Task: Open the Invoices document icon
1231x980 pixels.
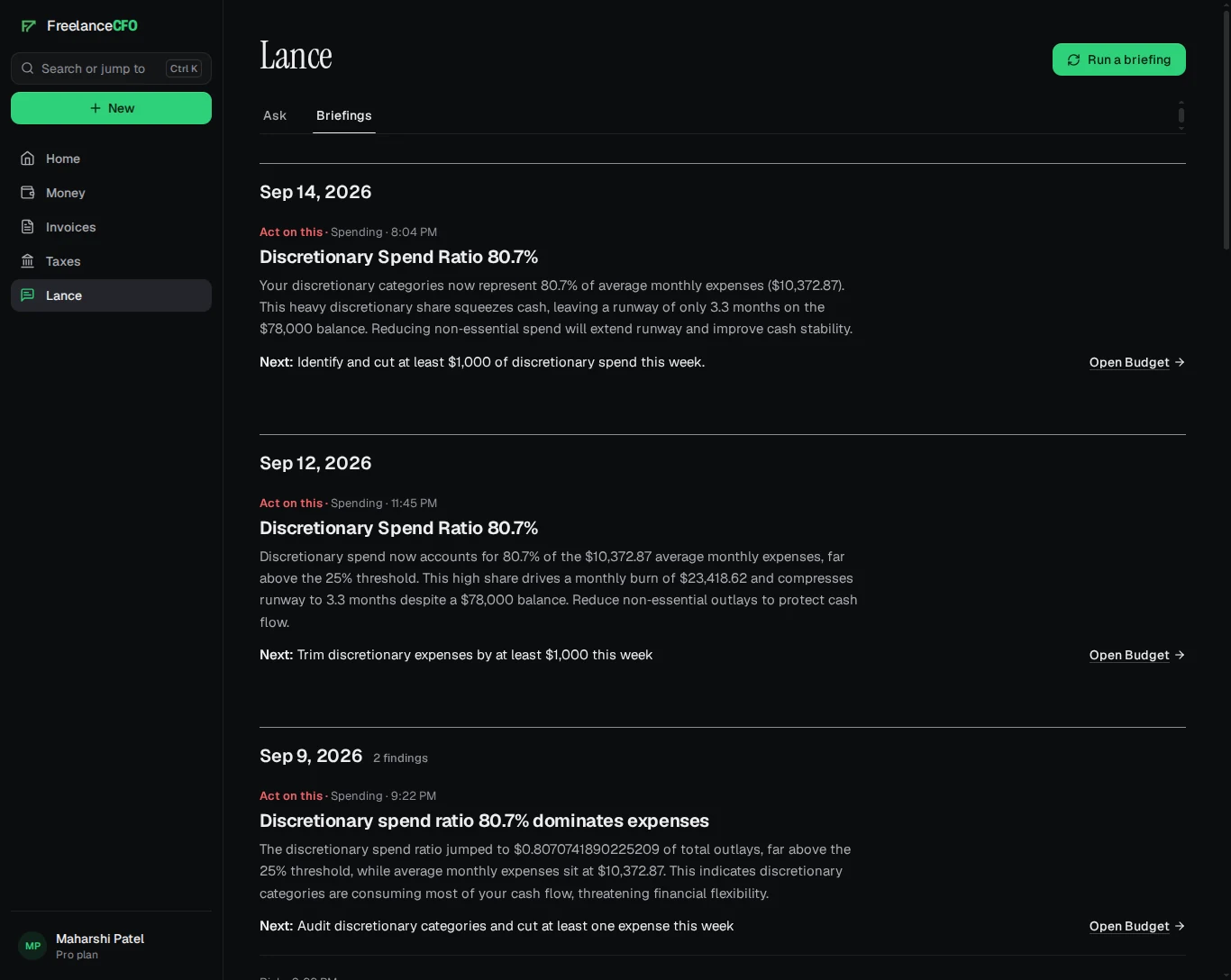Action: [x=28, y=227]
